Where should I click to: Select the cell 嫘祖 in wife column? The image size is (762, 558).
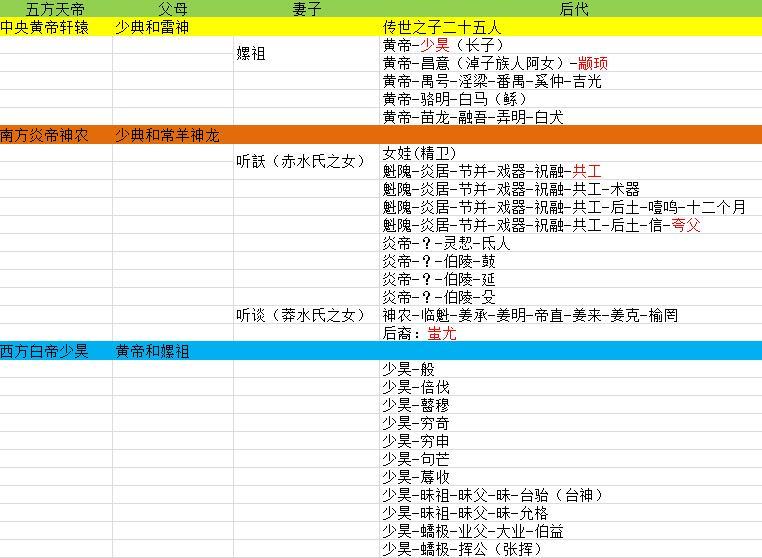pos(307,54)
